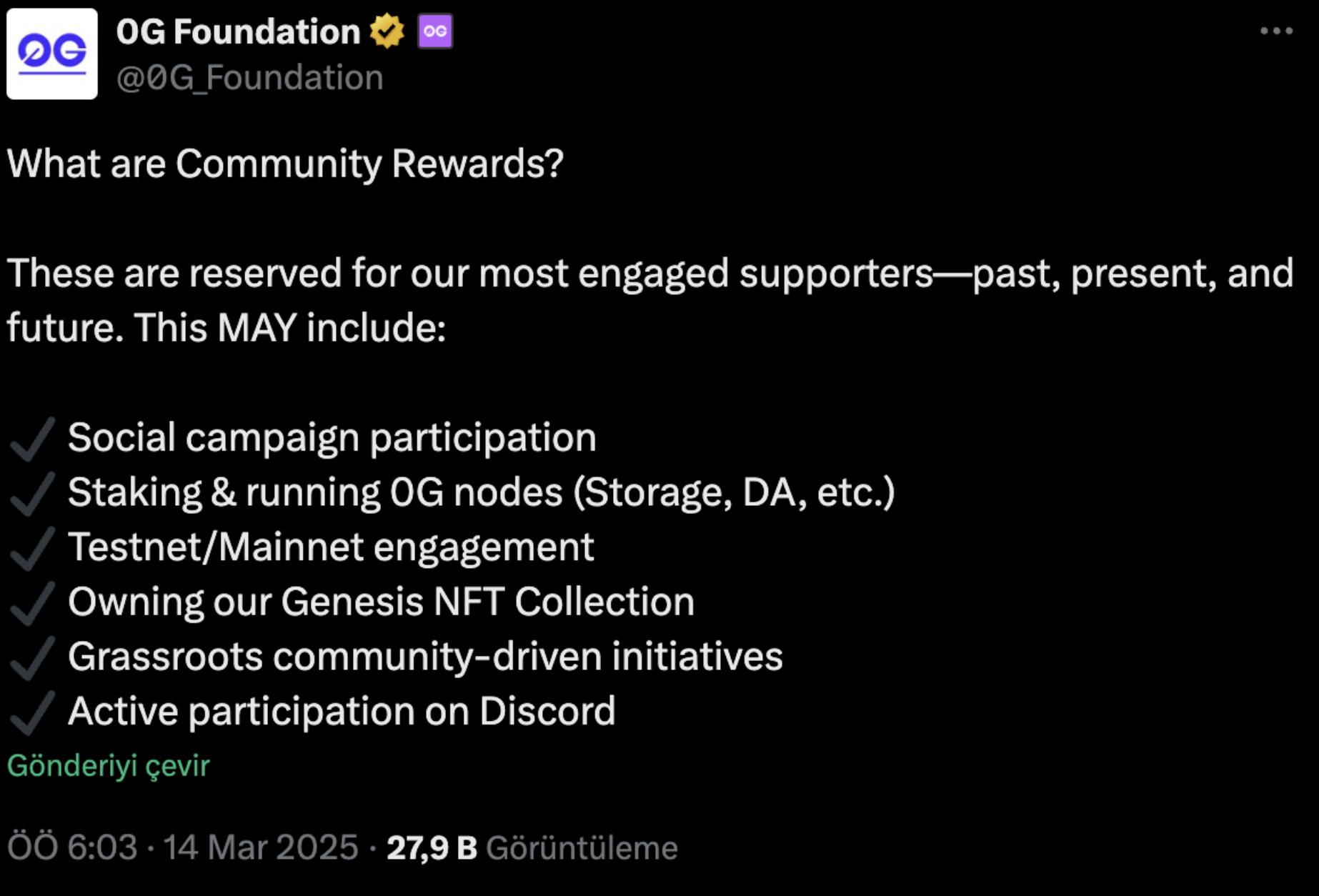Click checkmark beside Active participation on Discord
The width and height of the screenshot is (1319, 896).
pos(32,712)
